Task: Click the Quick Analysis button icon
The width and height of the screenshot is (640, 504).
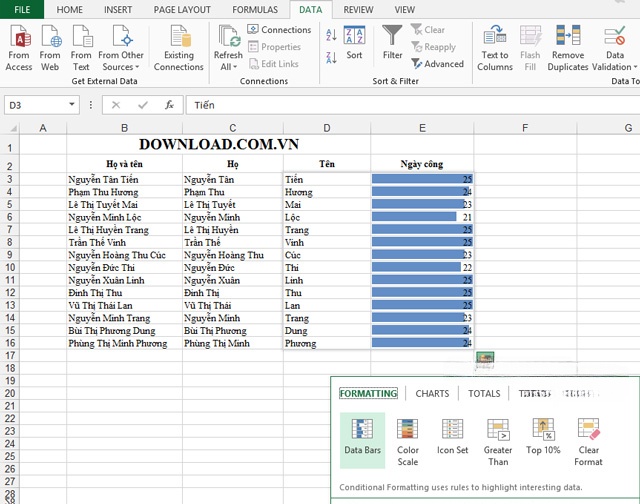Action: [485, 357]
